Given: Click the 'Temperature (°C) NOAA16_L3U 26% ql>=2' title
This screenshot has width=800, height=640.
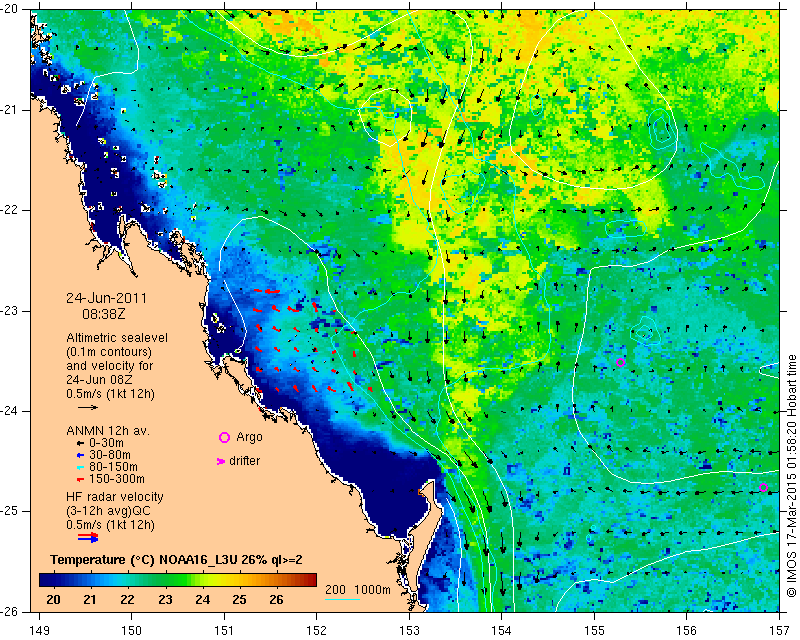Looking at the screenshot, I should (x=176, y=560).
